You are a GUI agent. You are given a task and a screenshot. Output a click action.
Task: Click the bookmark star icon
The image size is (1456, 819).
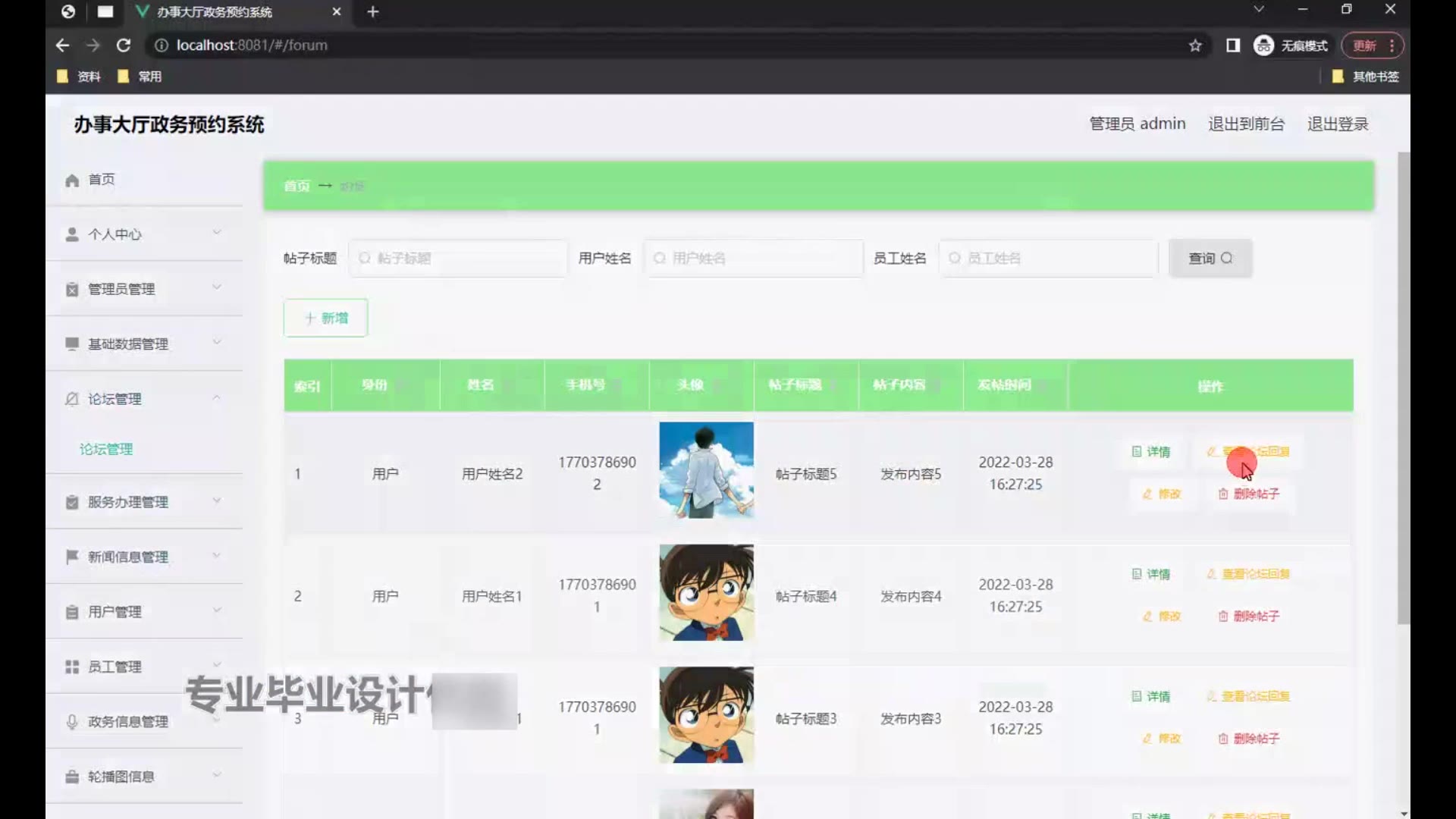tap(1195, 45)
